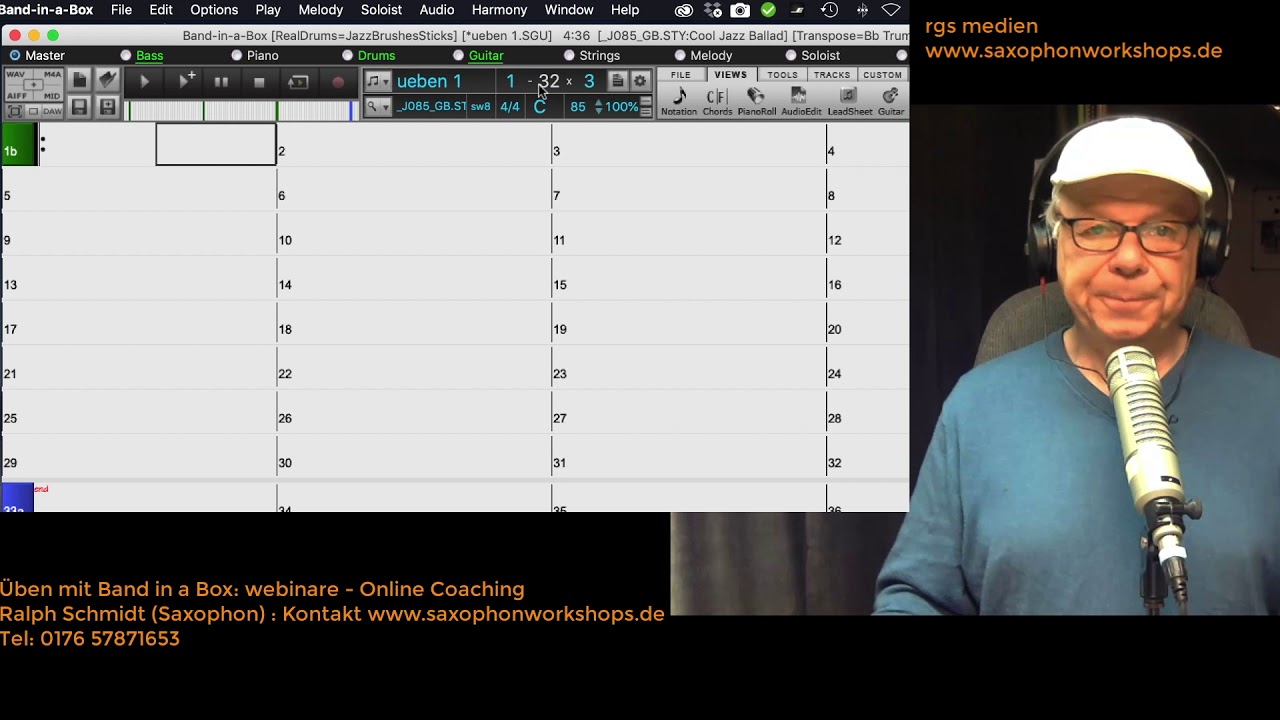Click the camera icon in menu bar
Screen dimensions: 1280x720
point(740,10)
